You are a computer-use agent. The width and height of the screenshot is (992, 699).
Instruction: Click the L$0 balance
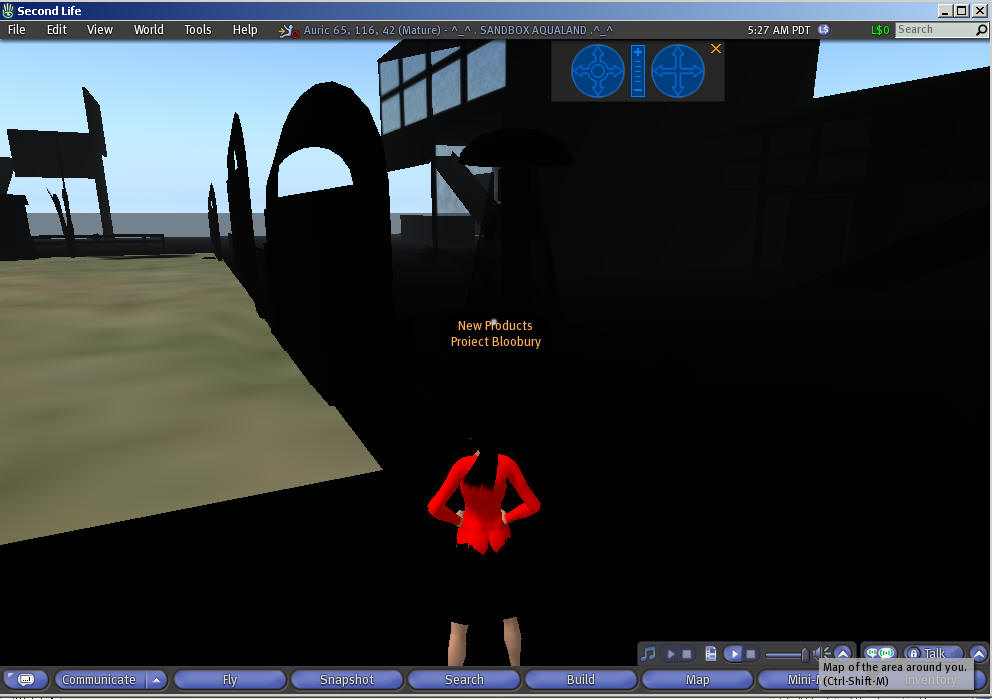pyautogui.click(x=879, y=30)
